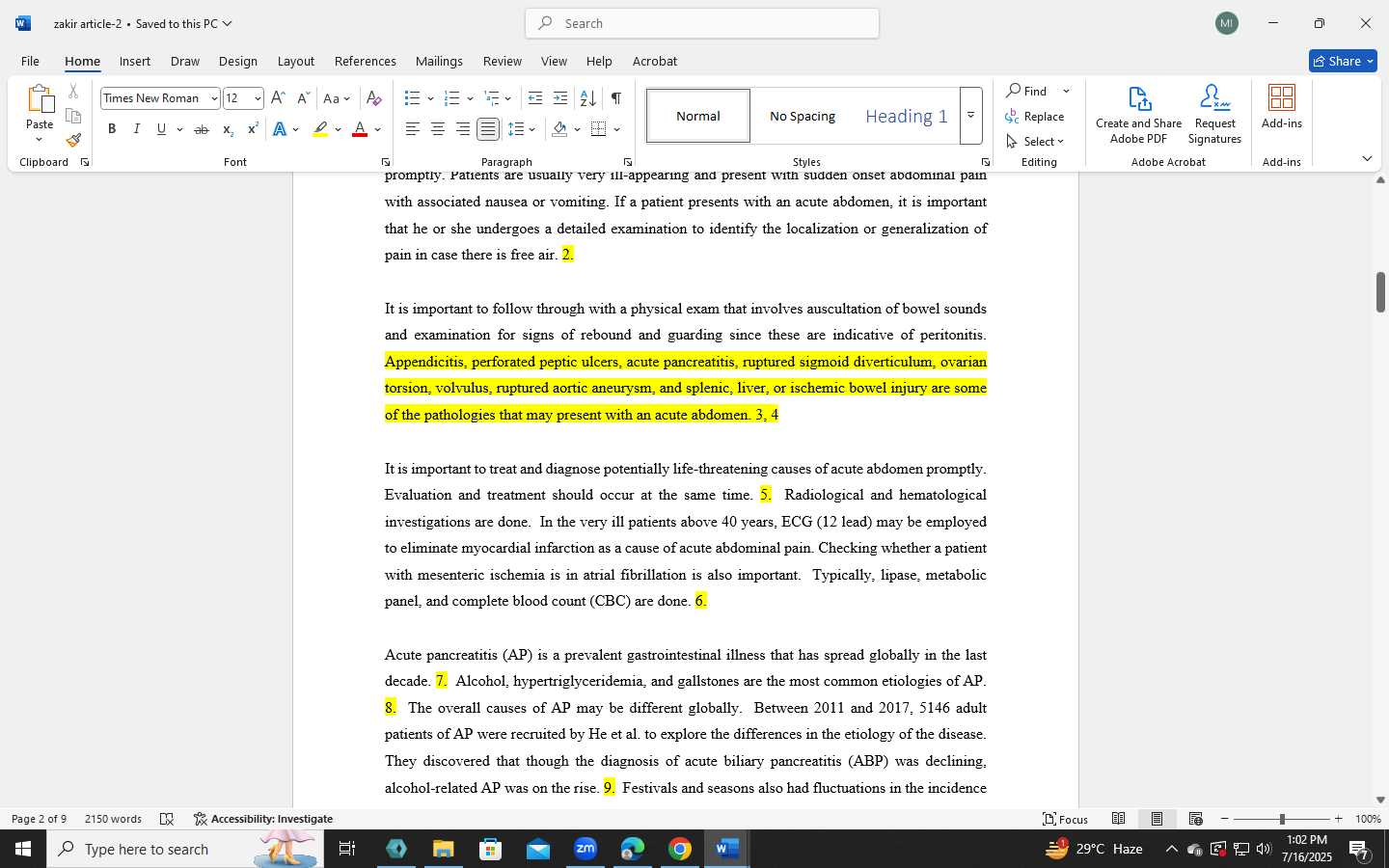Image resolution: width=1389 pixels, height=868 pixels.
Task: Clear all formatting with eraser icon
Action: pos(374,98)
